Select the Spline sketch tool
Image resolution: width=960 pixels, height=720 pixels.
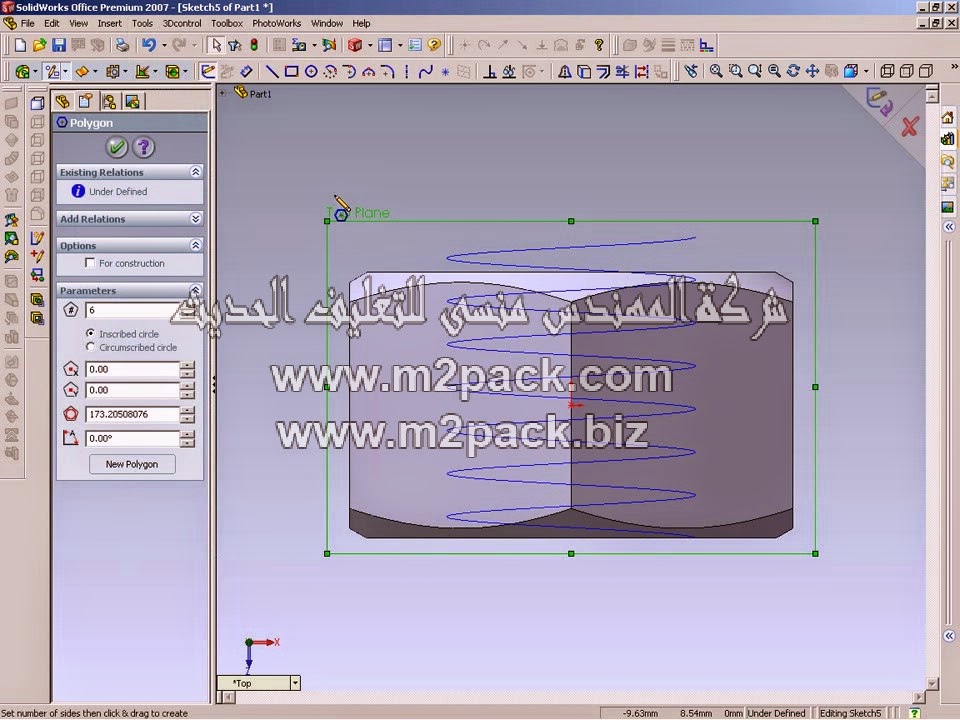pyautogui.click(x=426, y=72)
